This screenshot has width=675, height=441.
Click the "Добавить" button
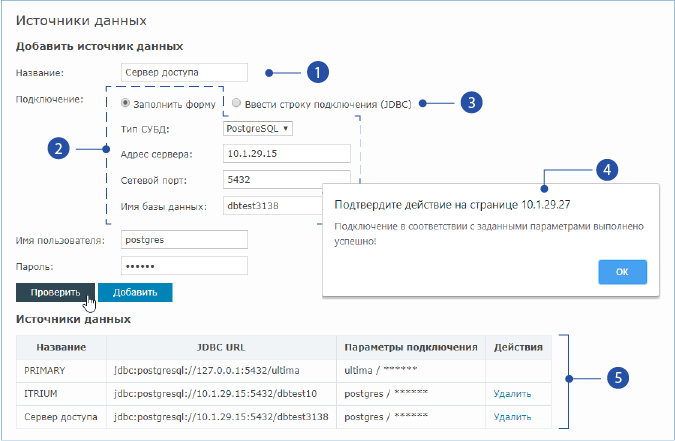[135, 292]
